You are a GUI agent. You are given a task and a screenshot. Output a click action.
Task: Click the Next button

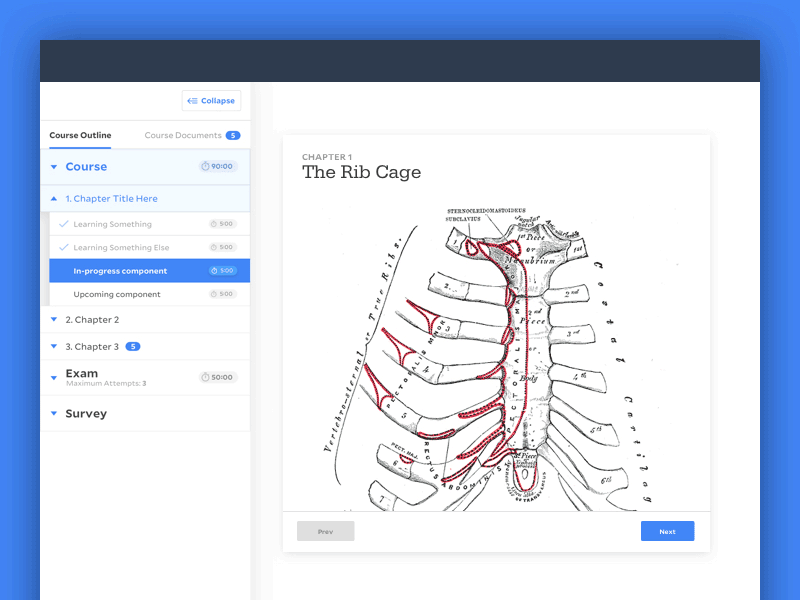click(x=667, y=531)
